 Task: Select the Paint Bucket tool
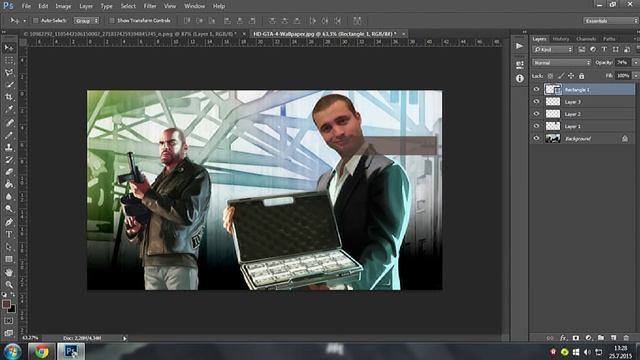pyautogui.click(x=9, y=184)
